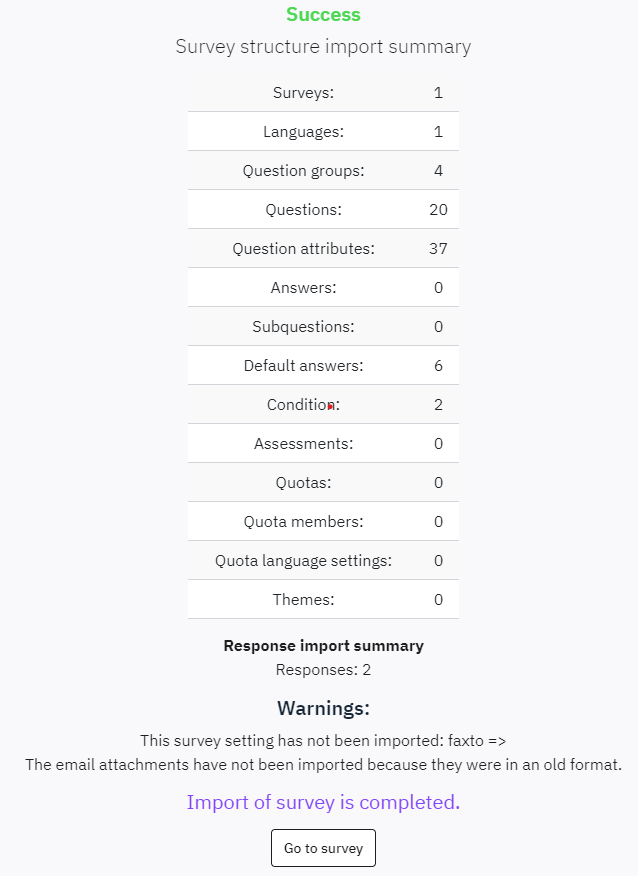Screen dimensions: 638x876
Task: Select the Survey structure import summary title
Action: 323,46
